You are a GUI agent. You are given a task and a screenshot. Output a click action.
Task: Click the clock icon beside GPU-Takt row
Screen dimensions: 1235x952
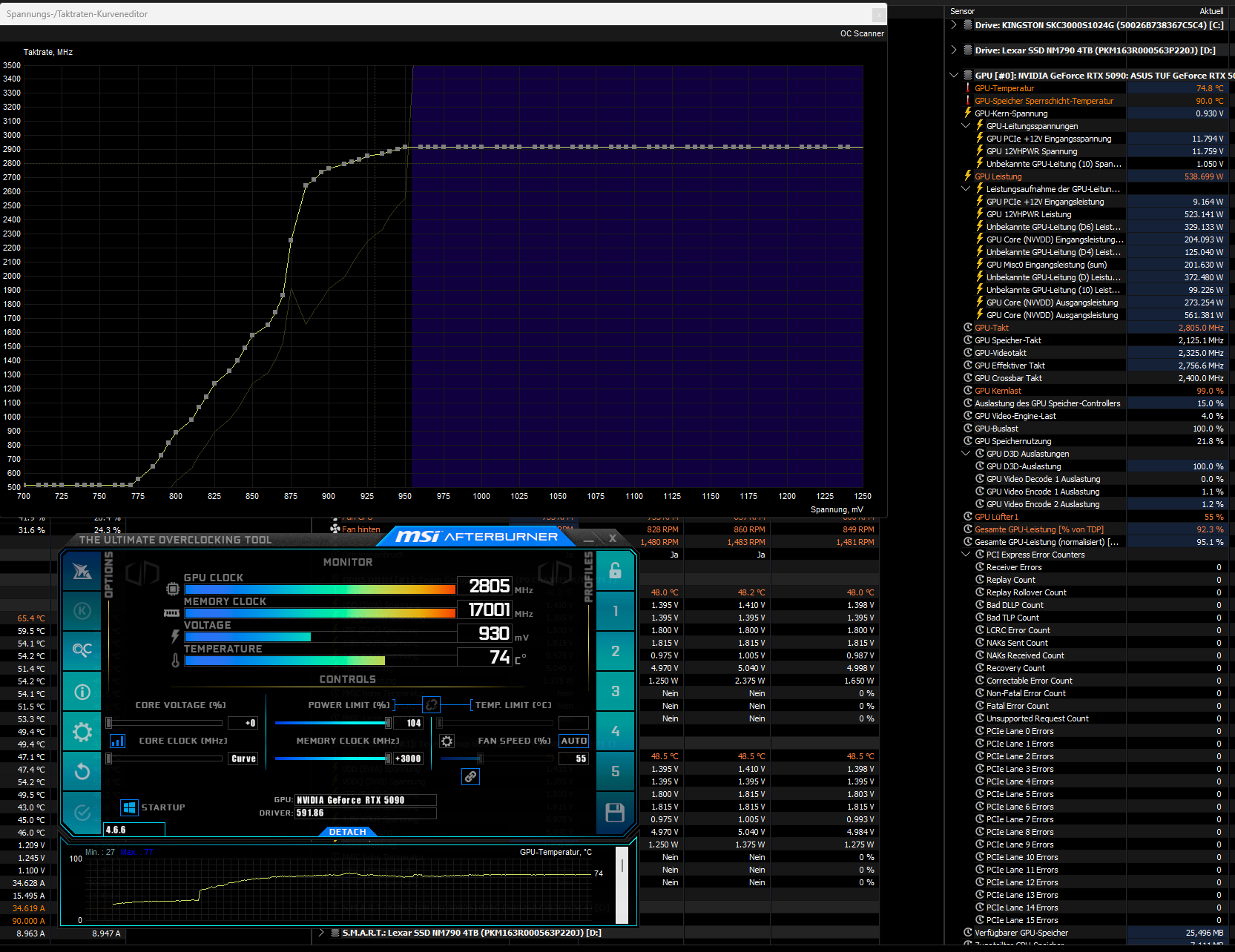point(967,328)
